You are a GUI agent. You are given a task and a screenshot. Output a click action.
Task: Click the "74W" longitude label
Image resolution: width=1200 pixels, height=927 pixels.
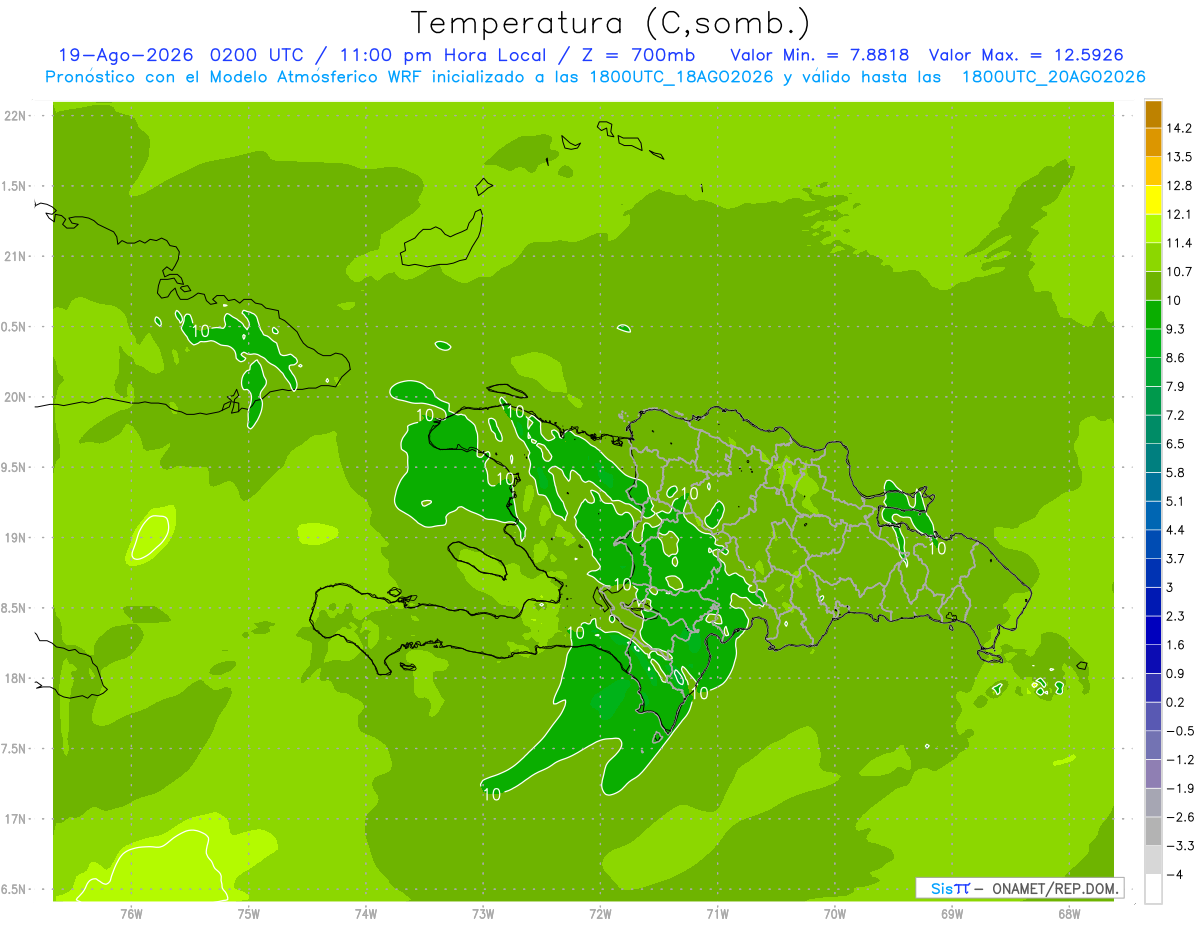[x=366, y=914]
